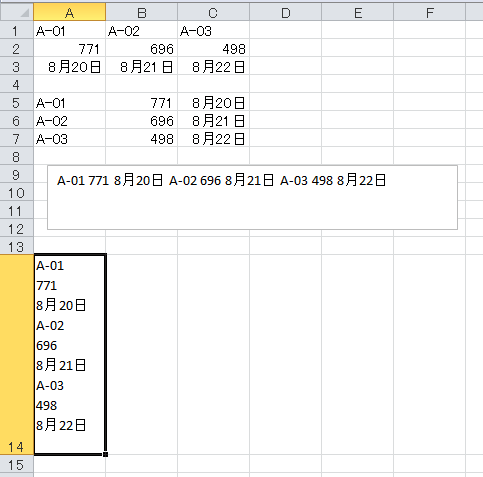Select row 14 header
The width and height of the screenshot is (483, 477).
coord(17,354)
